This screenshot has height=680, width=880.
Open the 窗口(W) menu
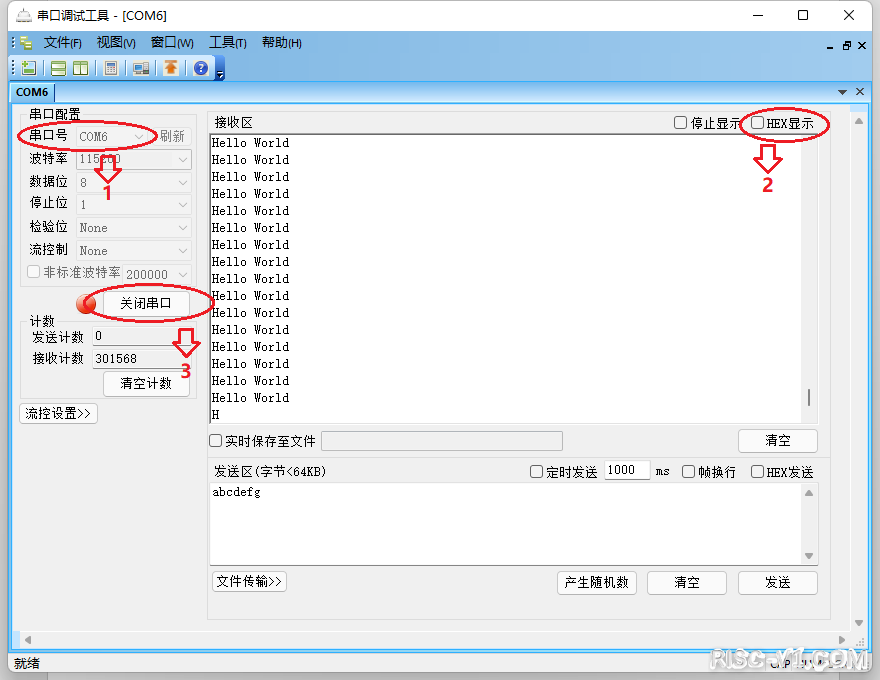[172, 43]
